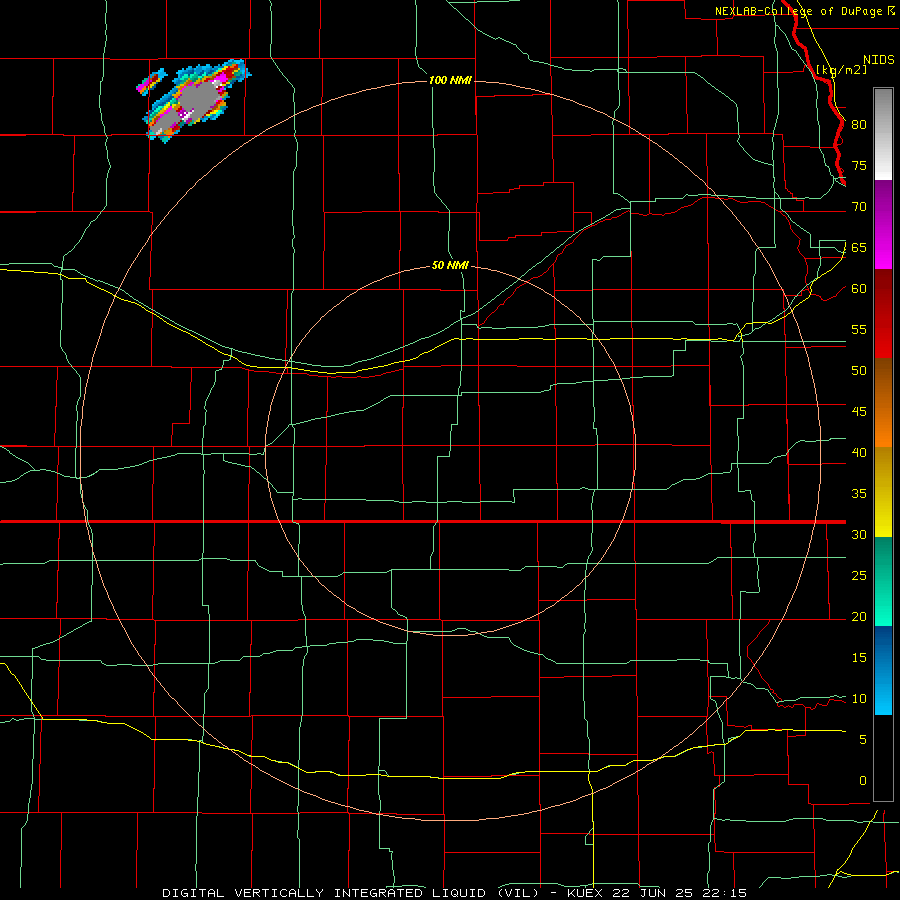This screenshot has height=900, width=900.
Task: Click the NIDS label
Action: tap(878, 60)
